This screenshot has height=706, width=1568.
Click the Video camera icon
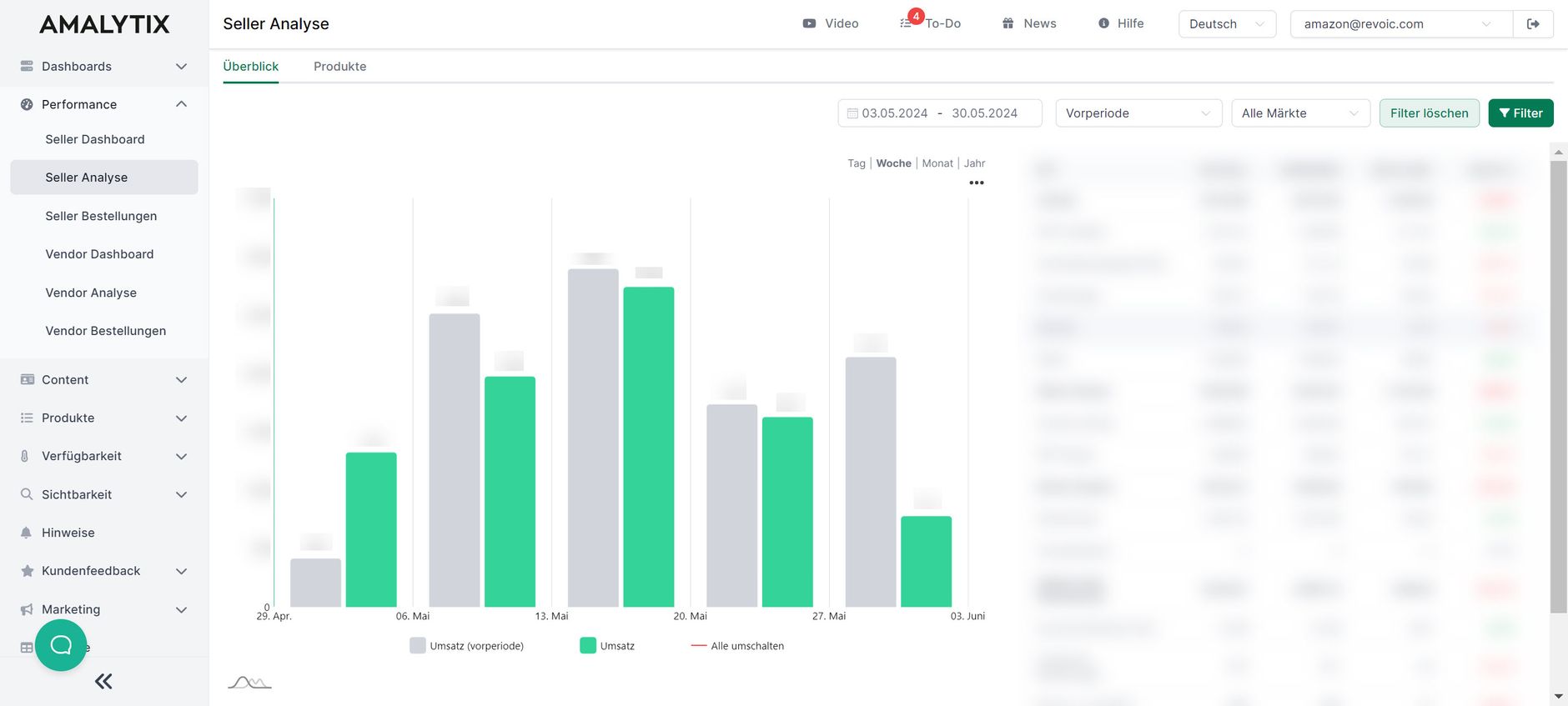tap(809, 23)
